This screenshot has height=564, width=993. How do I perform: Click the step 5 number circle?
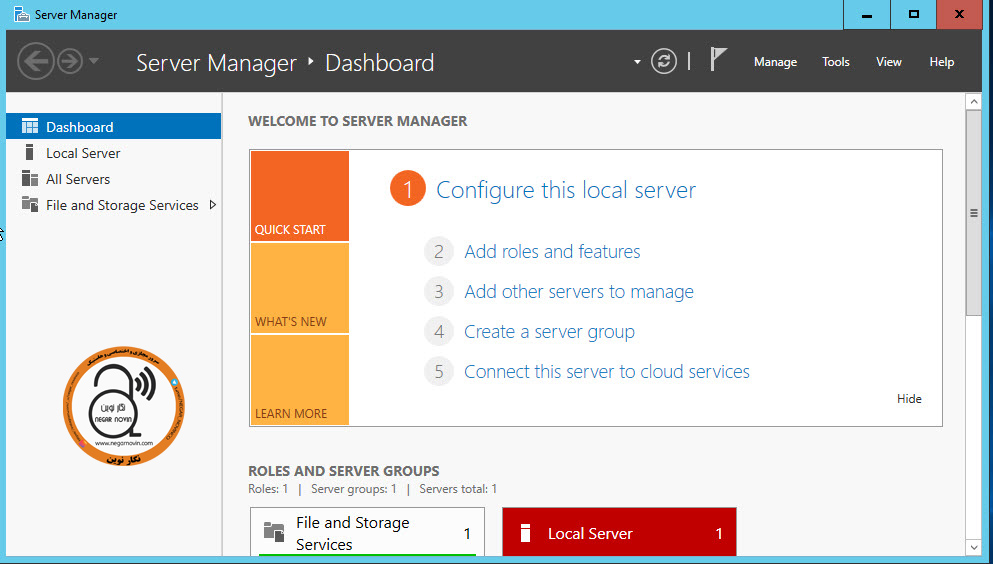[439, 372]
